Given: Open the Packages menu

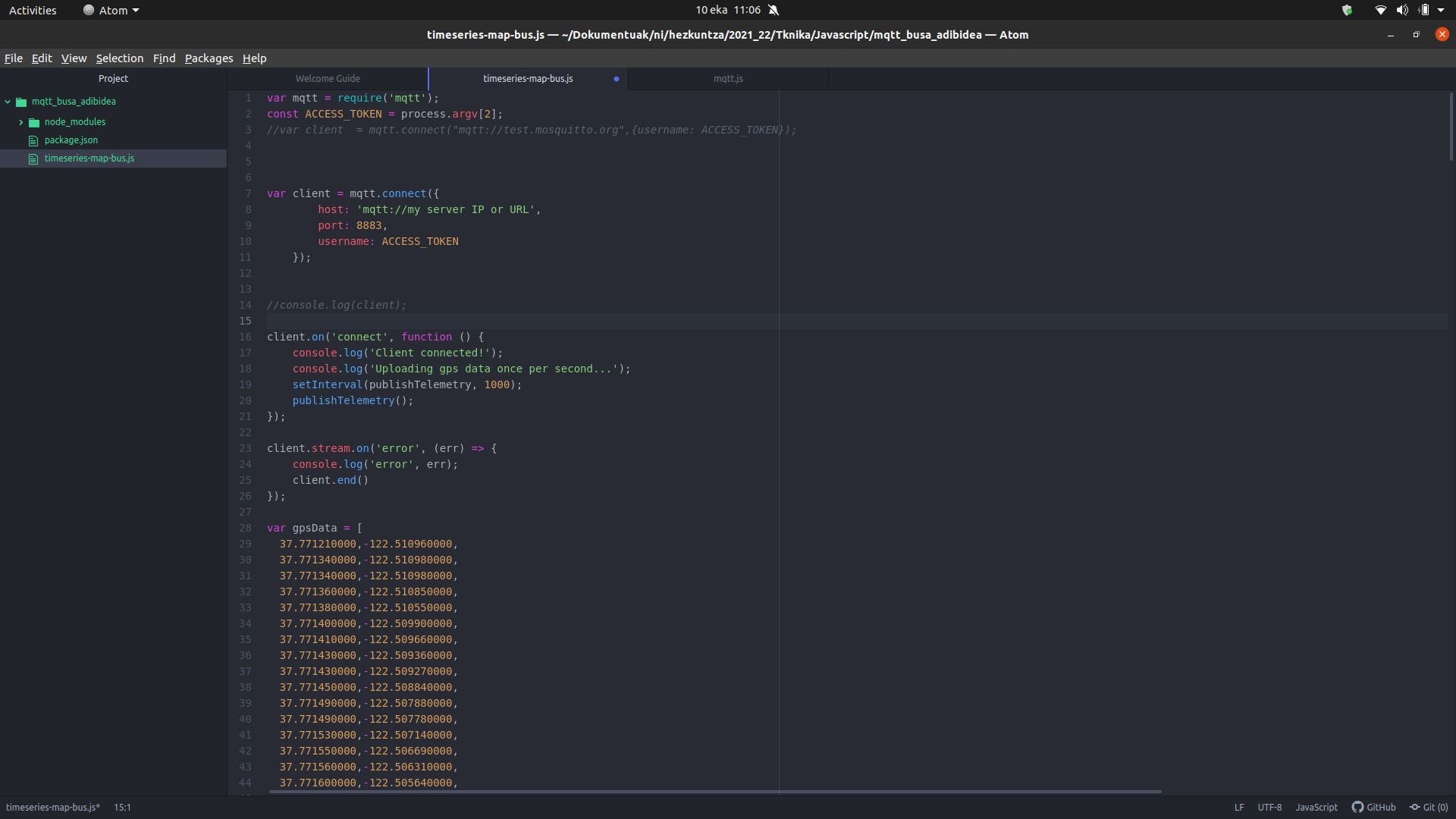Looking at the screenshot, I should click(x=209, y=58).
